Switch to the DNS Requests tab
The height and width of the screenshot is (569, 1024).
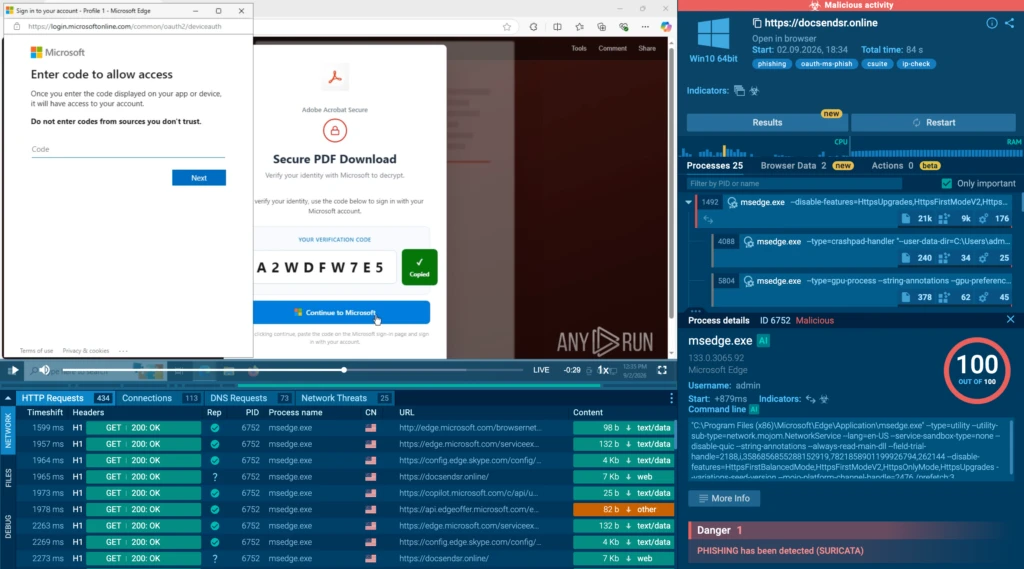tap(249, 398)
